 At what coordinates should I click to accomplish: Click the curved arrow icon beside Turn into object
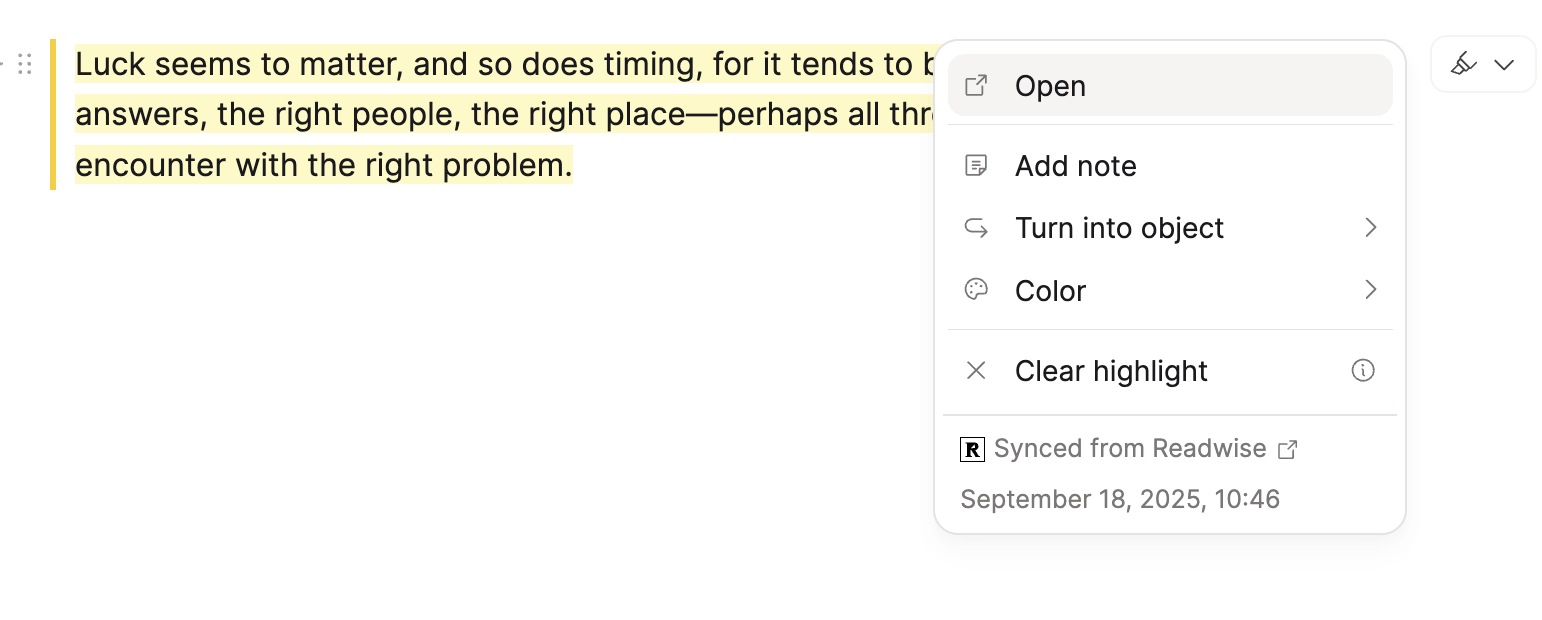[x=976, y=228]
